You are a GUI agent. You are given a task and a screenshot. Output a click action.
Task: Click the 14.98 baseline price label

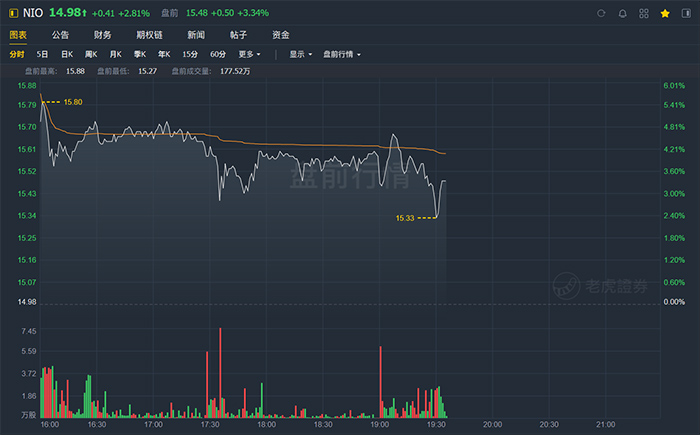point(27,302)
